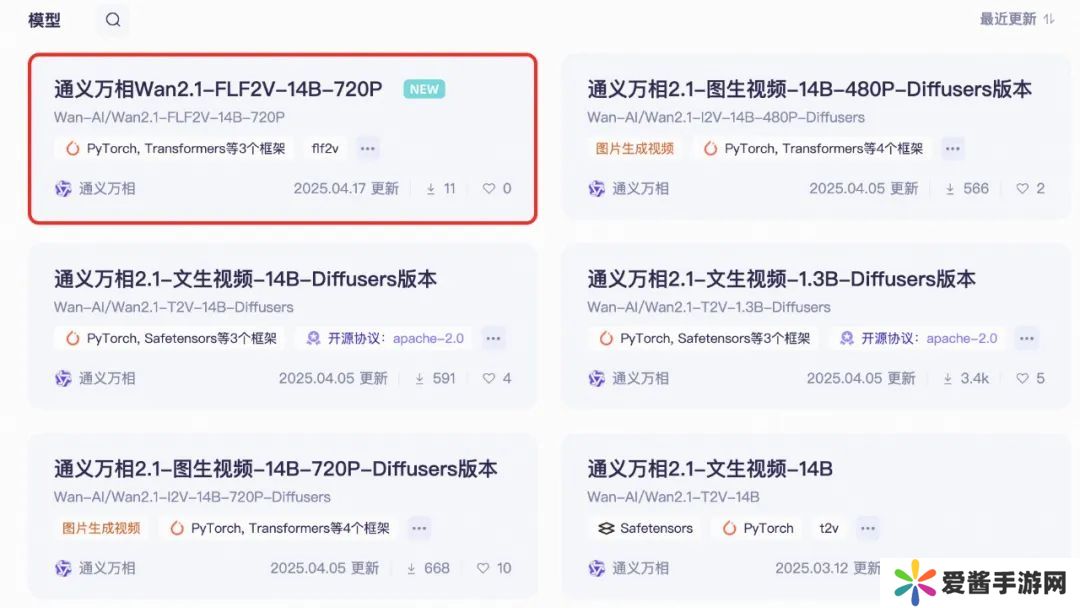Like the I2V-14B-480P-Diffusers model heart icon
The width and height of the screenshot is (1080, 608).
[1022, 188]
